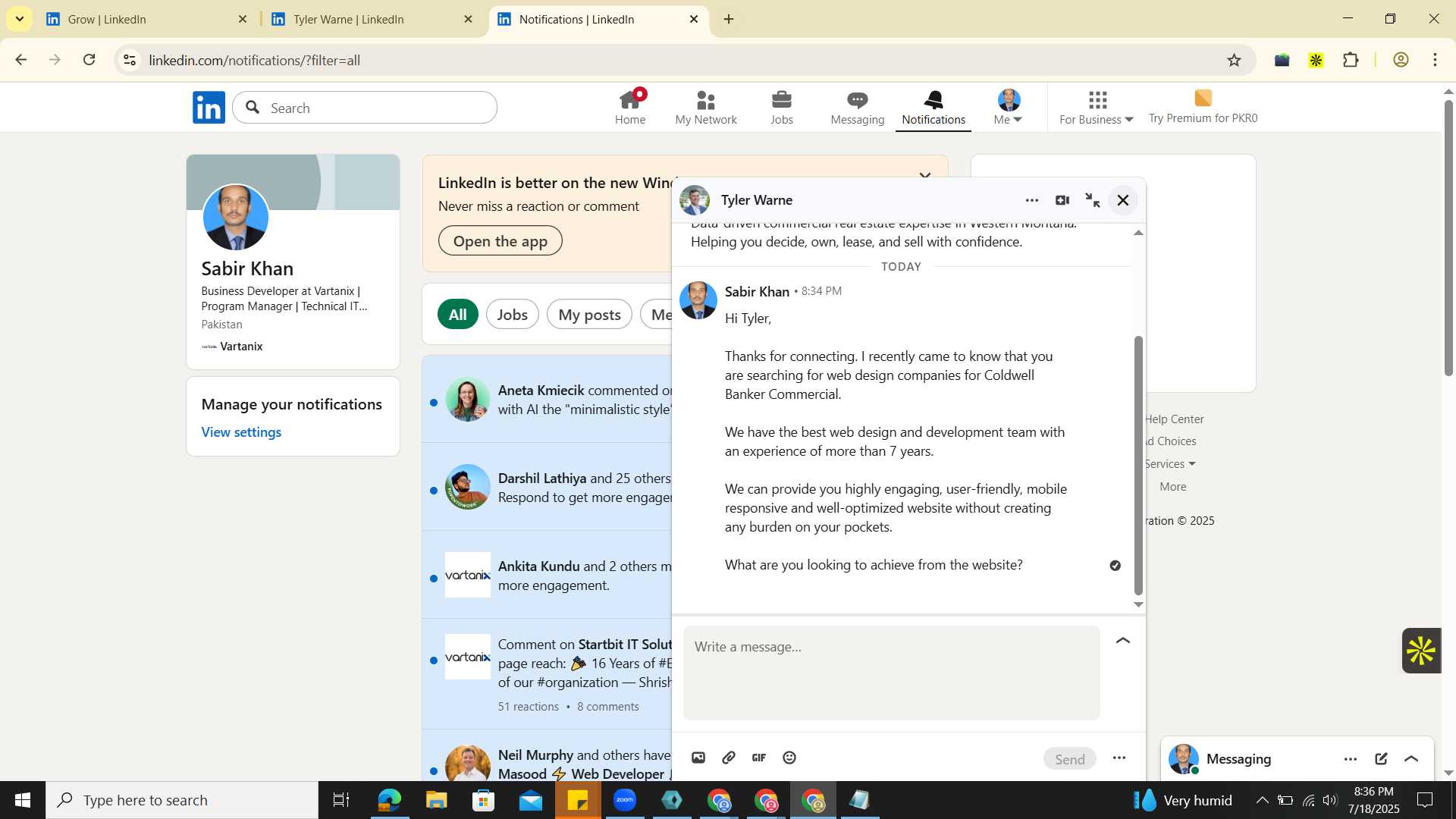The image size is (1456, 819).
Task: Click the Open the app button
Action: [x=500, y=241]
